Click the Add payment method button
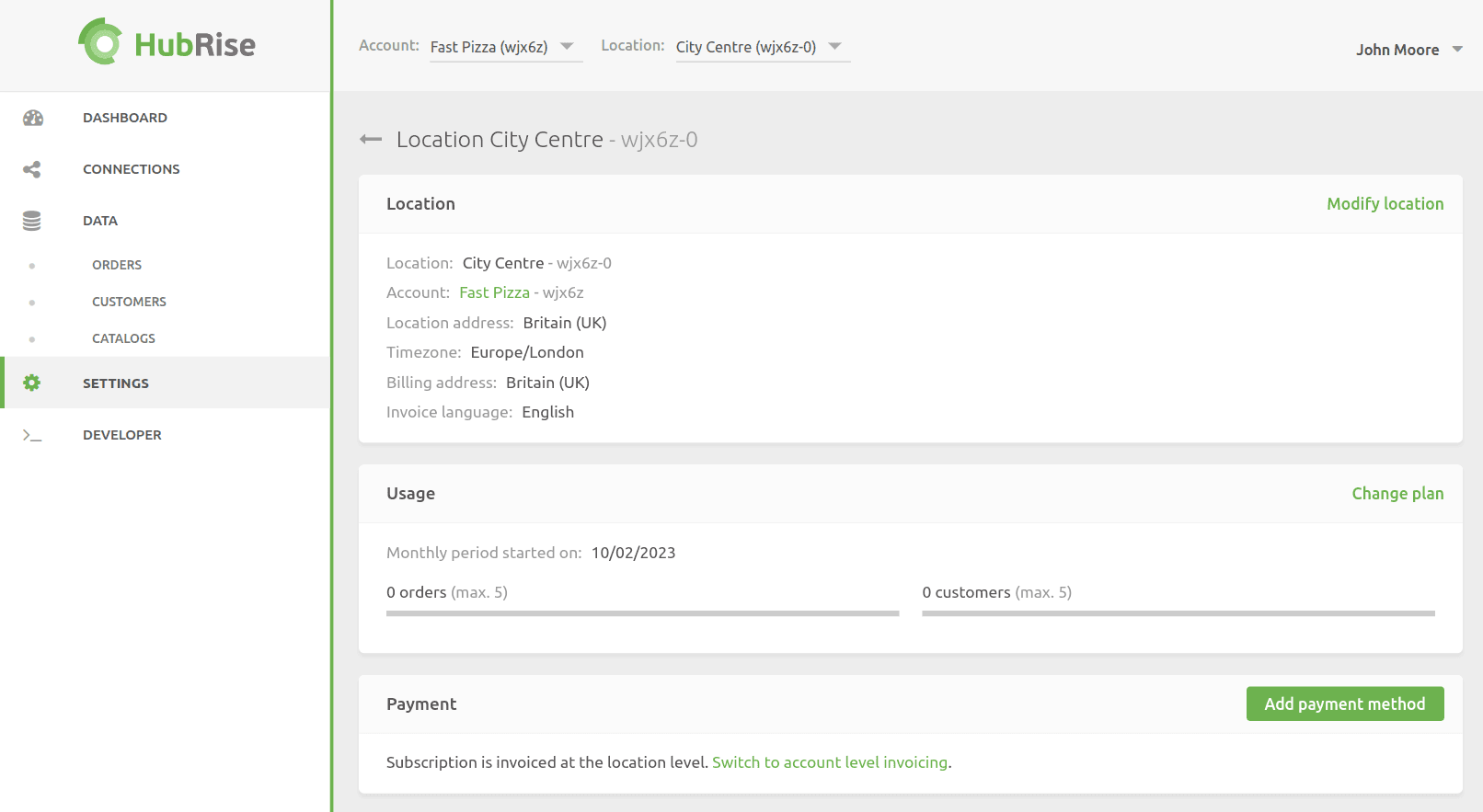1483x812 pixels. [1345, 703]
